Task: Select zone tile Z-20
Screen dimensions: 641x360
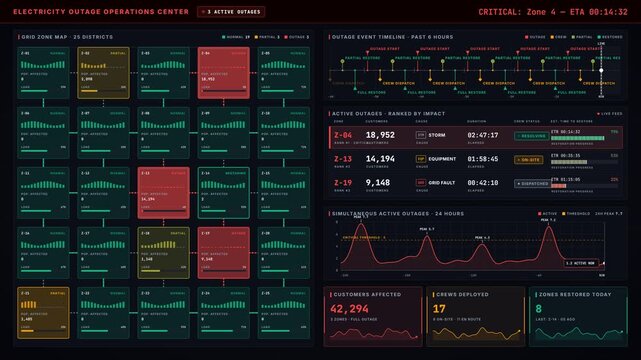Action: (x=284, y=253)
